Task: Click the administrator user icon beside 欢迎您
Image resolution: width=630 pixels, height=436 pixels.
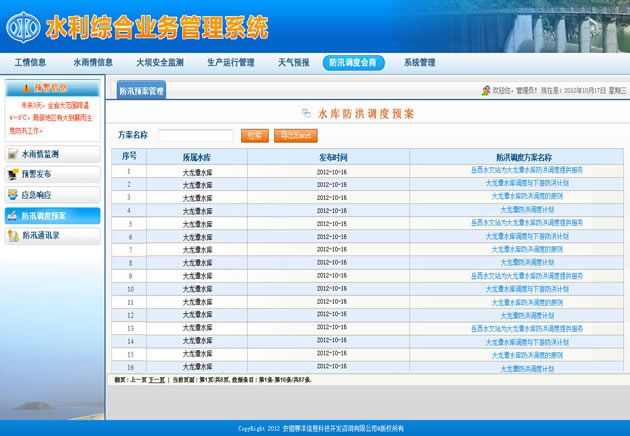Action: tap(486, 91)
